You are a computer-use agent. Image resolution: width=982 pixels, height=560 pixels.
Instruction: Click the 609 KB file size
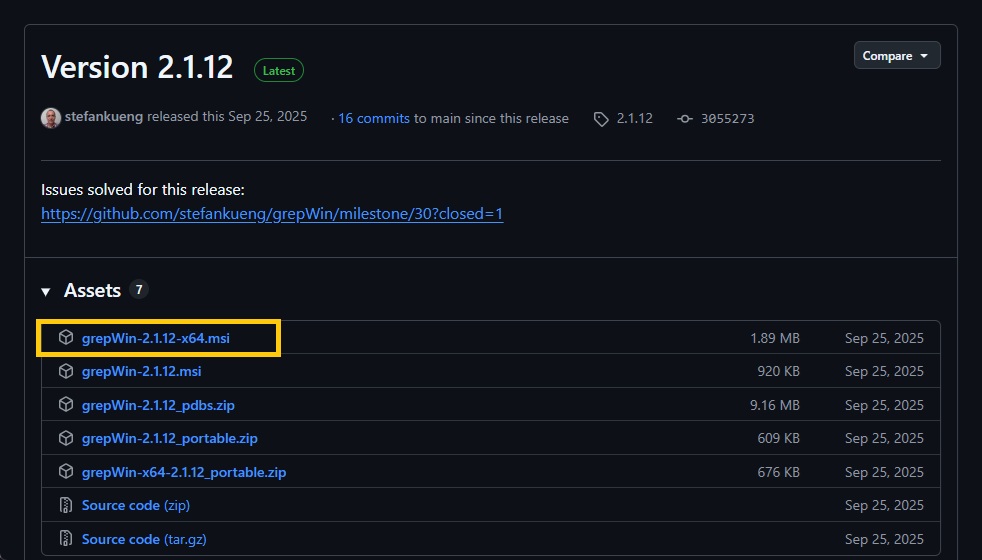point(778,438)
